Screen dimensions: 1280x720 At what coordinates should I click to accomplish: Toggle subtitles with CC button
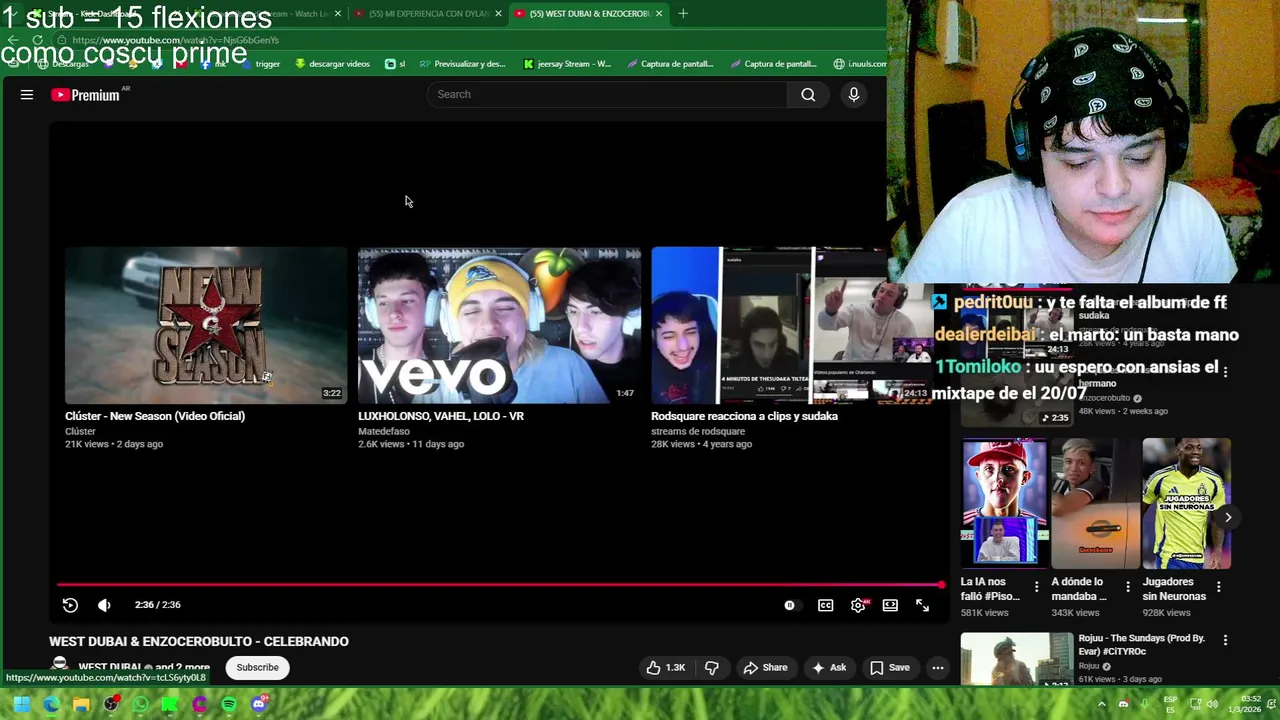(x=826, y=605)
